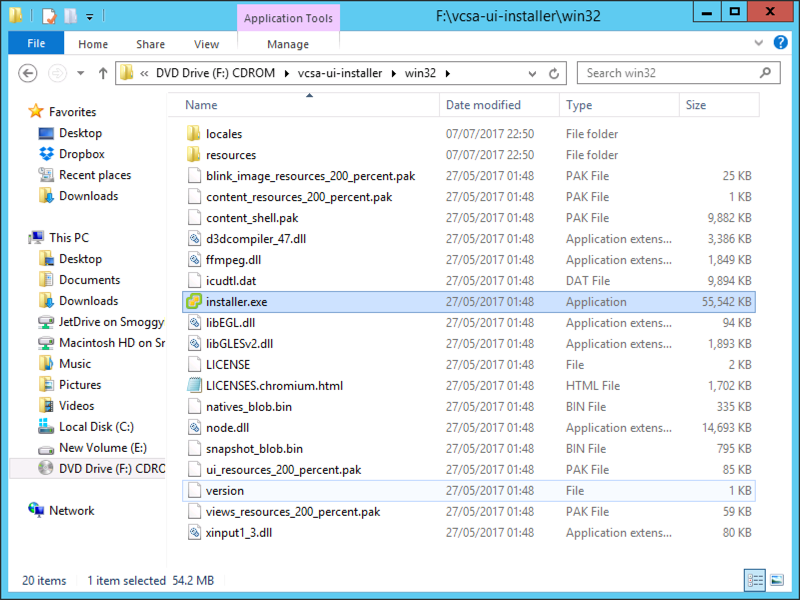The image size is (800, 600).
Task: Click the xinput1_3.dll file icon
Action: click(194, 533)
